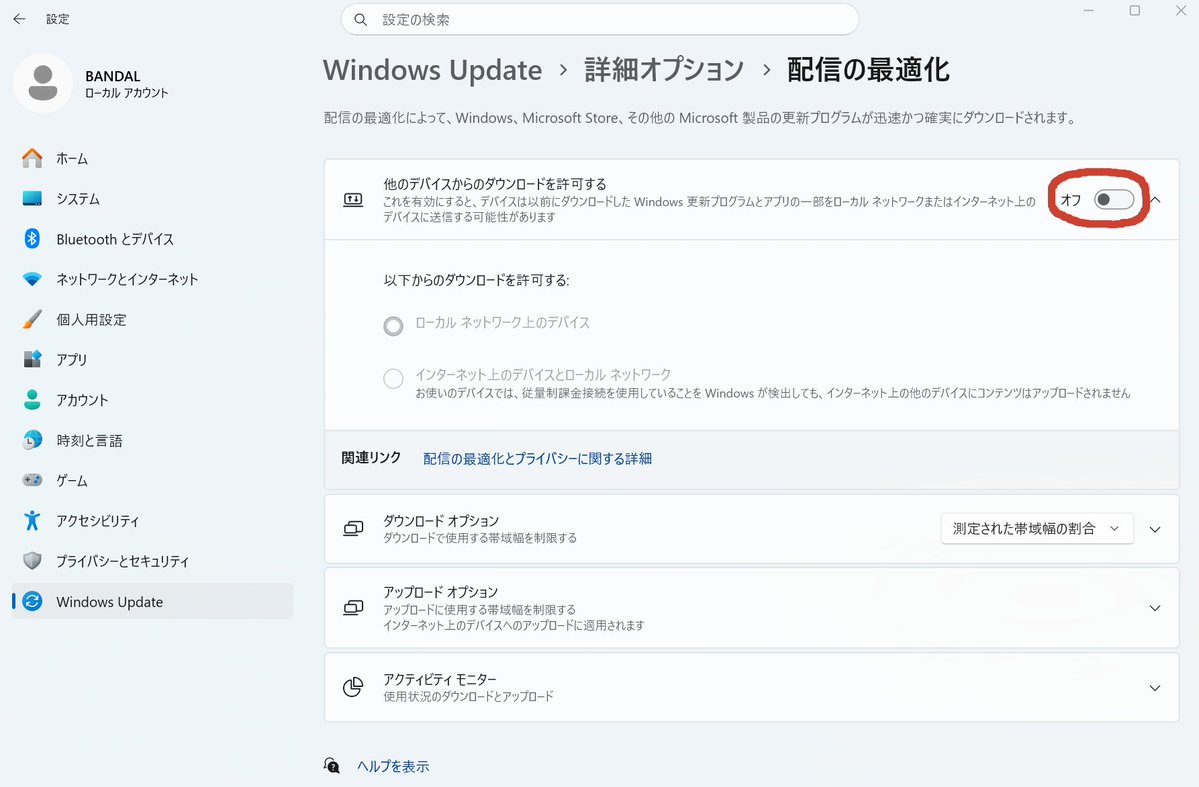This screenshot has height=787, width=1199.
Task: Maximize the Settings window
Action: point(1135,11)
